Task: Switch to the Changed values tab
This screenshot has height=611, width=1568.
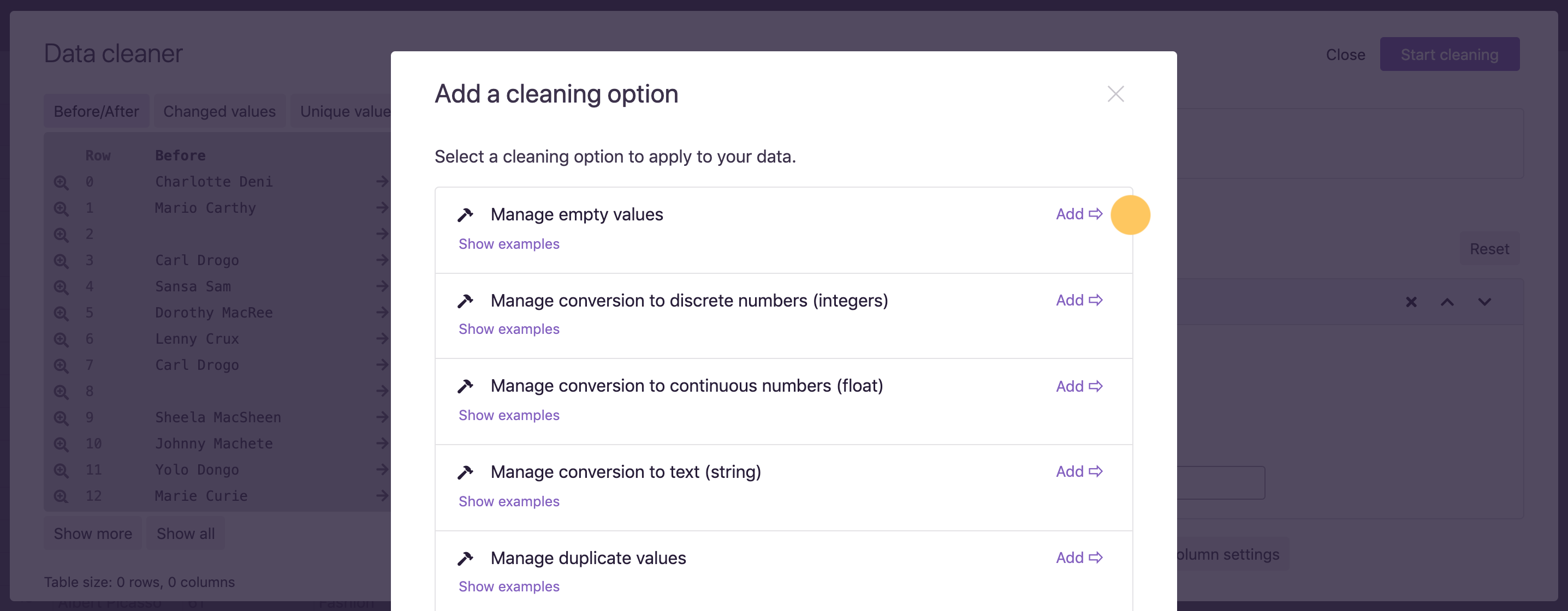Action: (219, 111)
